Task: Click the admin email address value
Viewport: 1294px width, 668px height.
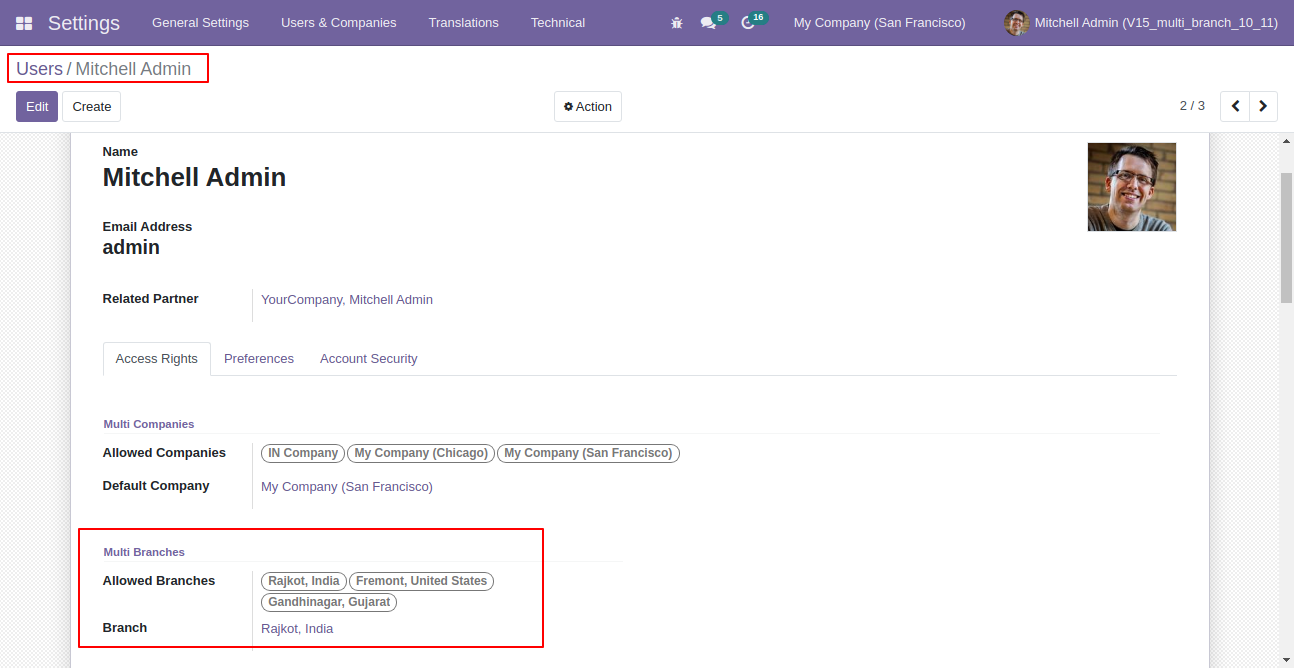Action: [x=131, y=247]
